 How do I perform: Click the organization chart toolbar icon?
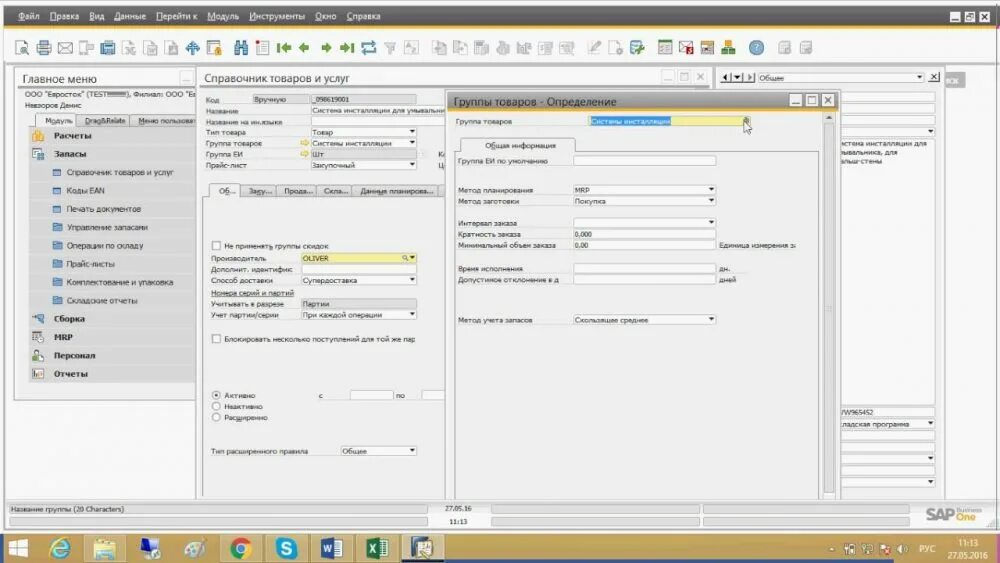tap(728, 48)
